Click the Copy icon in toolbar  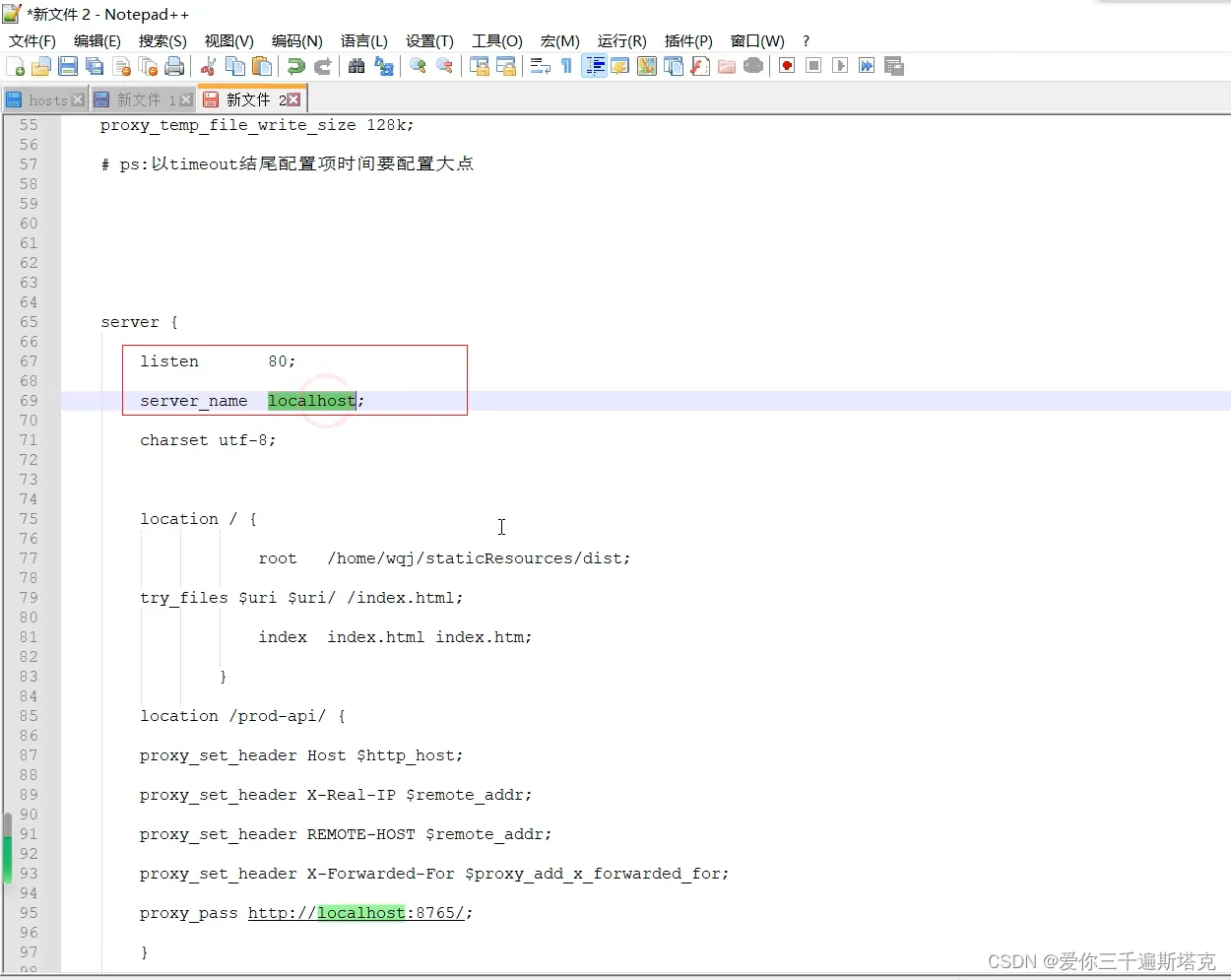[235, 66]
